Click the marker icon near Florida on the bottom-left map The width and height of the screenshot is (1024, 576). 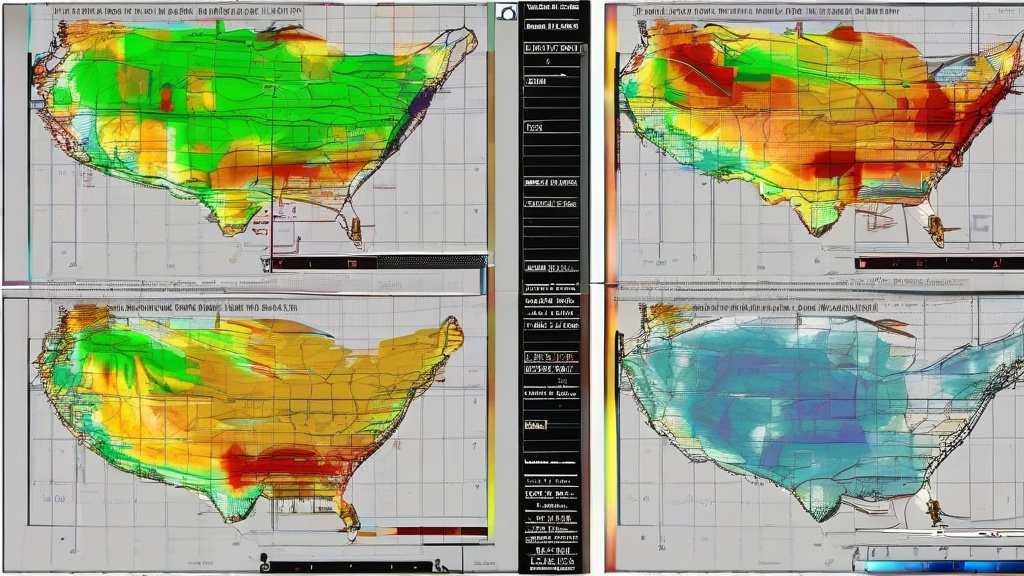(349, 514)
